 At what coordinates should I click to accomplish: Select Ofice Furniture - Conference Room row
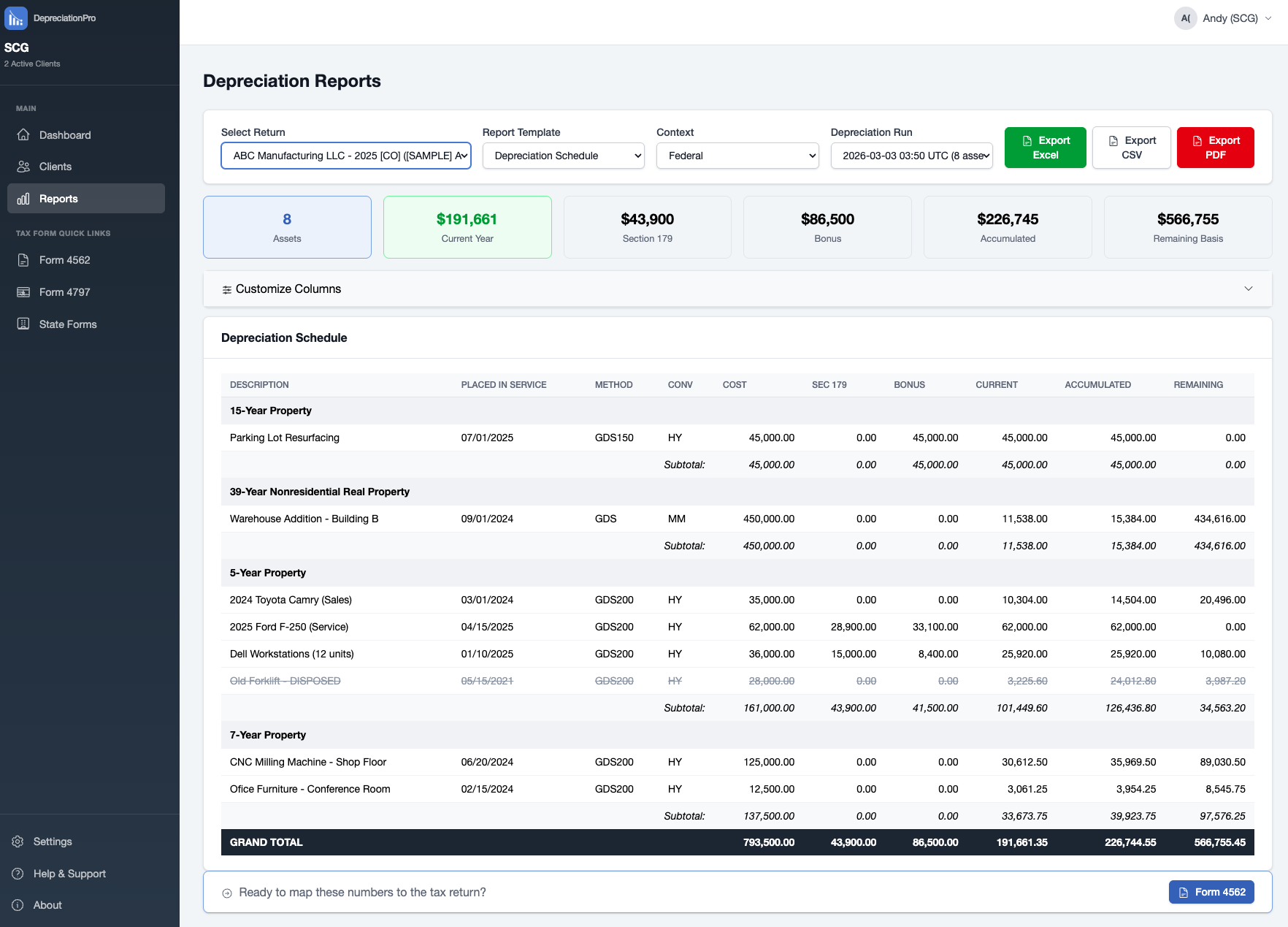[737, 789]
